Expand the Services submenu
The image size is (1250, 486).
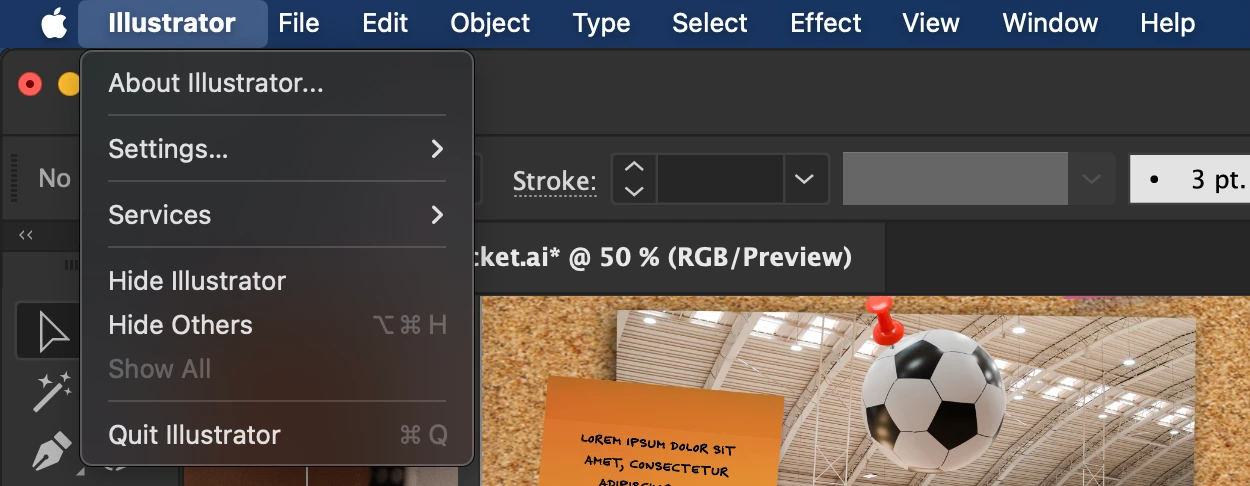pyautogui.click(x=277, y=215)
